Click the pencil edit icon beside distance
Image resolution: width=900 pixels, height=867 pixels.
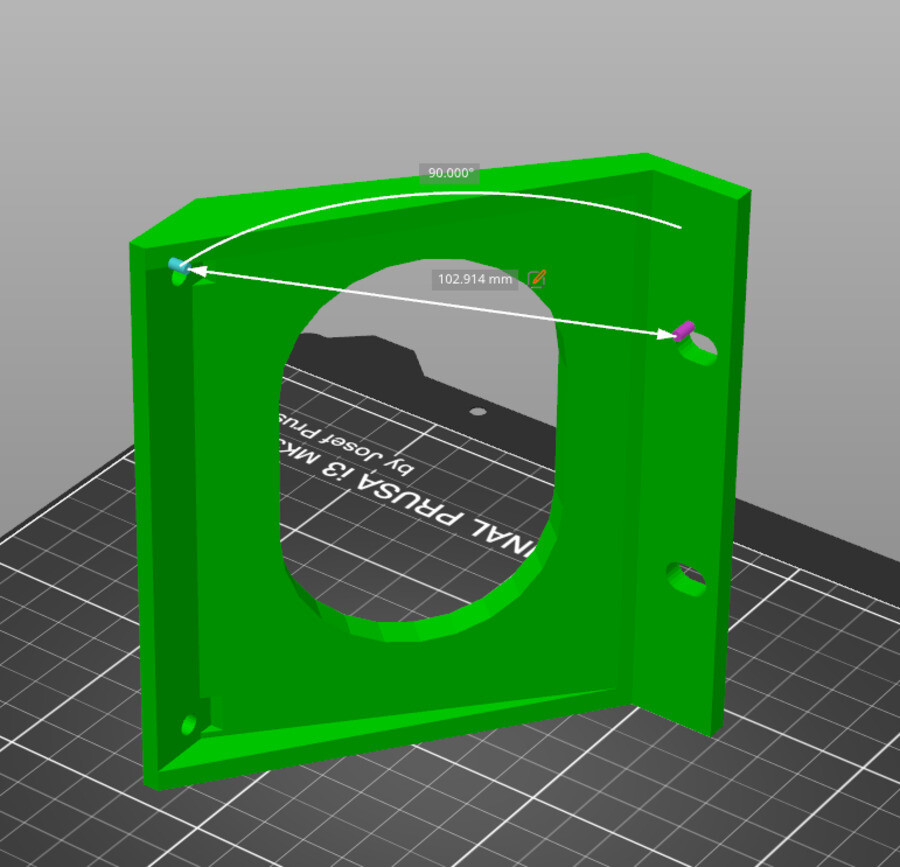(537, 278)
